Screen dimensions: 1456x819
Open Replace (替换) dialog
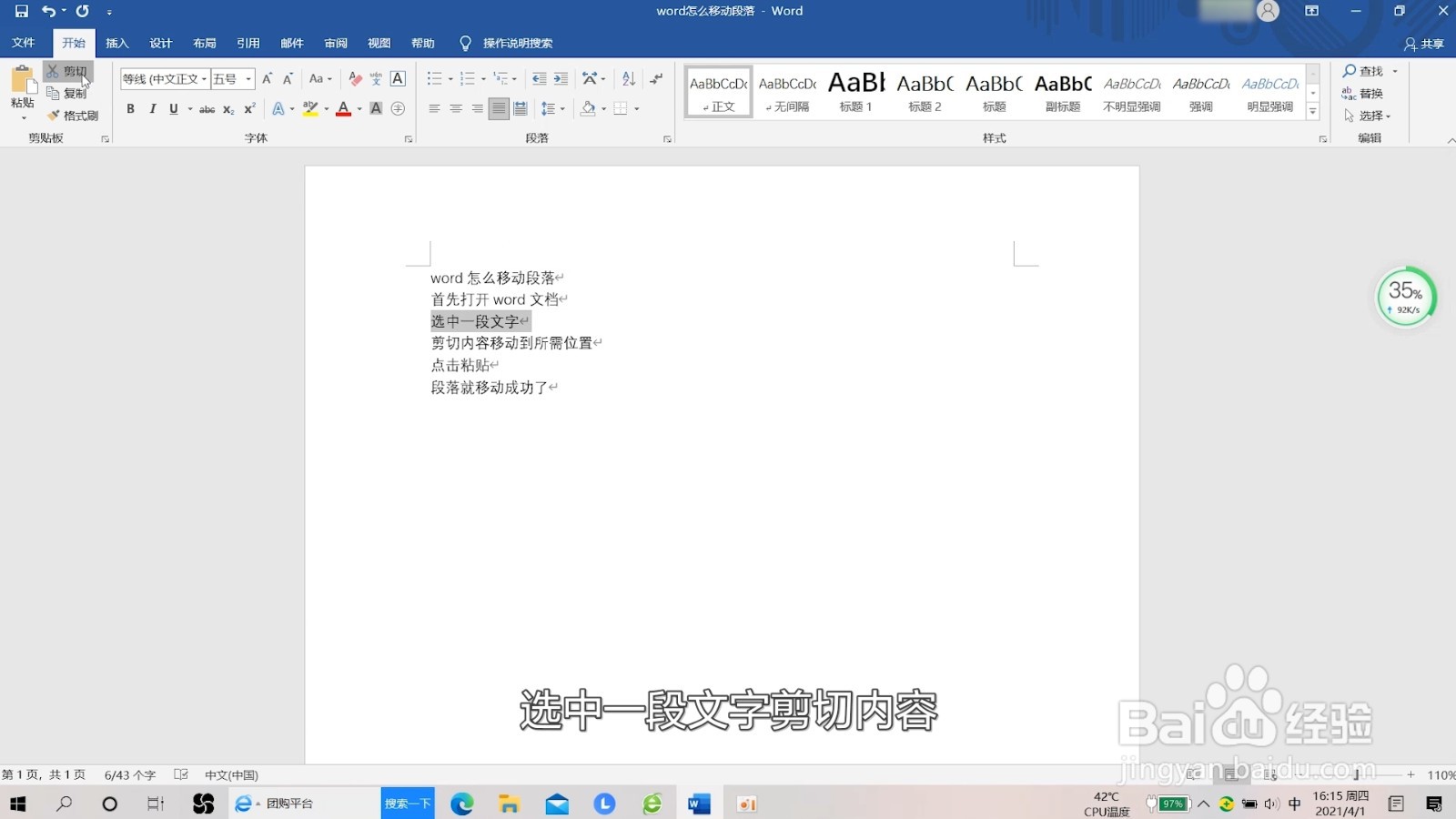click(x=1363, y=94)
